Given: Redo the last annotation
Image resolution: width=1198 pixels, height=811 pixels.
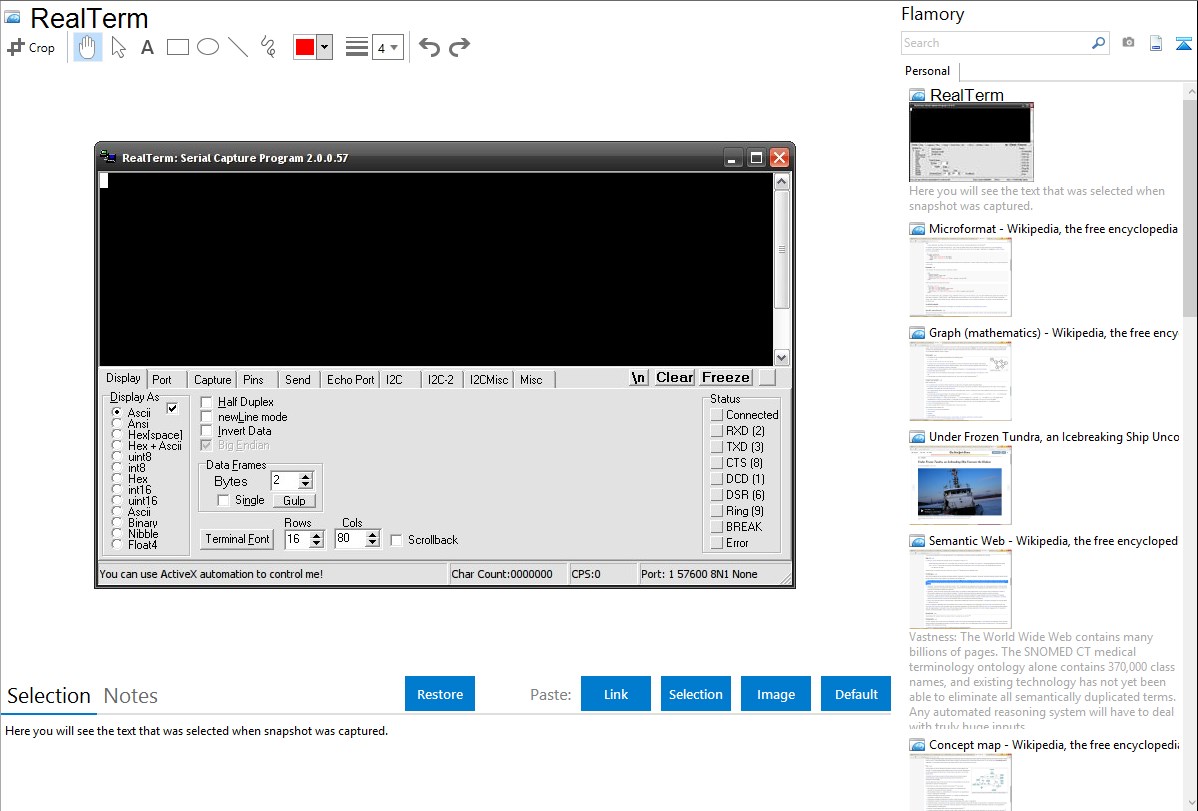Looking at the screenshot, I should coord(459,47).
